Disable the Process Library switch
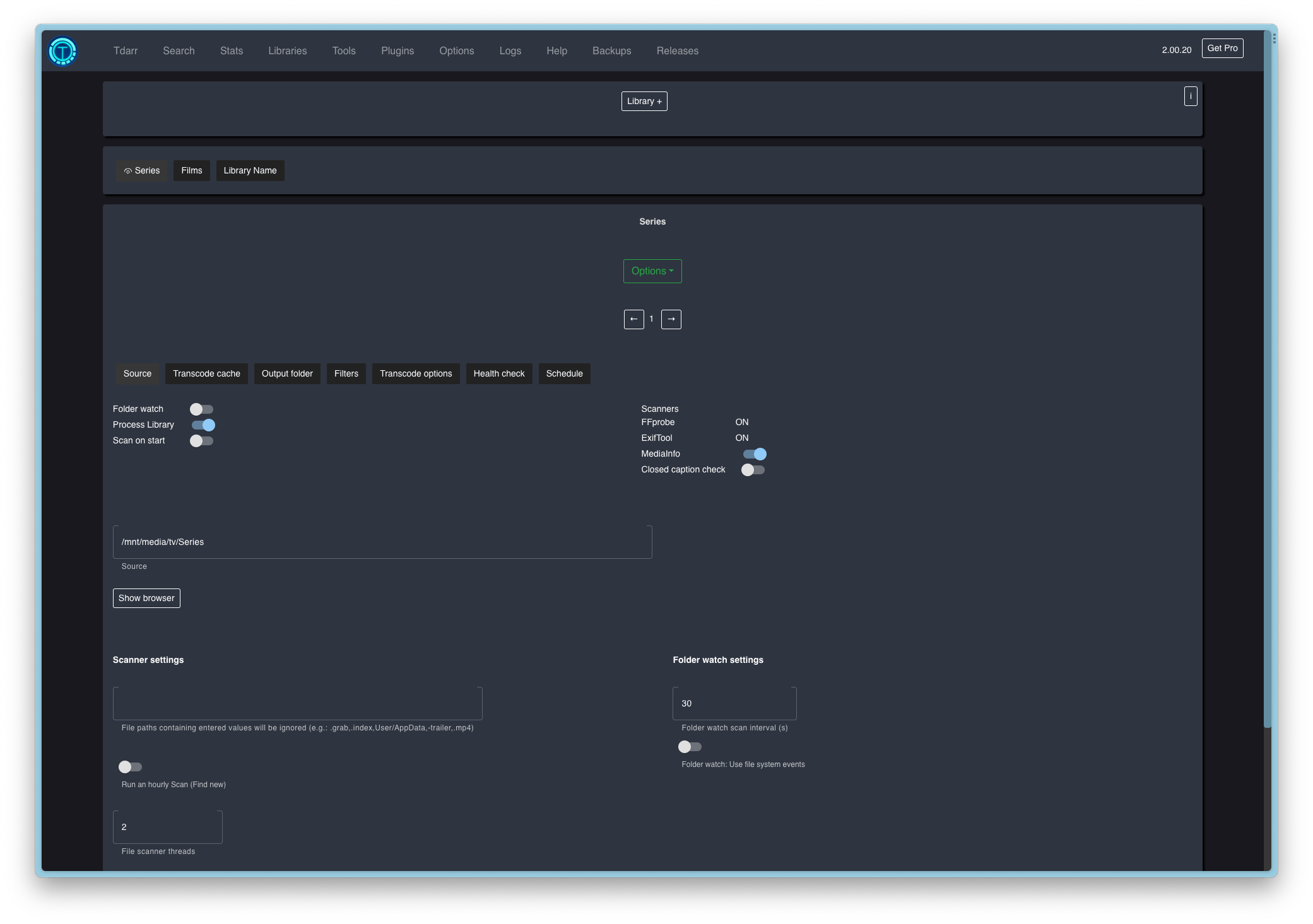The width and height of the screenshot is (1313, 924). click(x=203, y=425)
